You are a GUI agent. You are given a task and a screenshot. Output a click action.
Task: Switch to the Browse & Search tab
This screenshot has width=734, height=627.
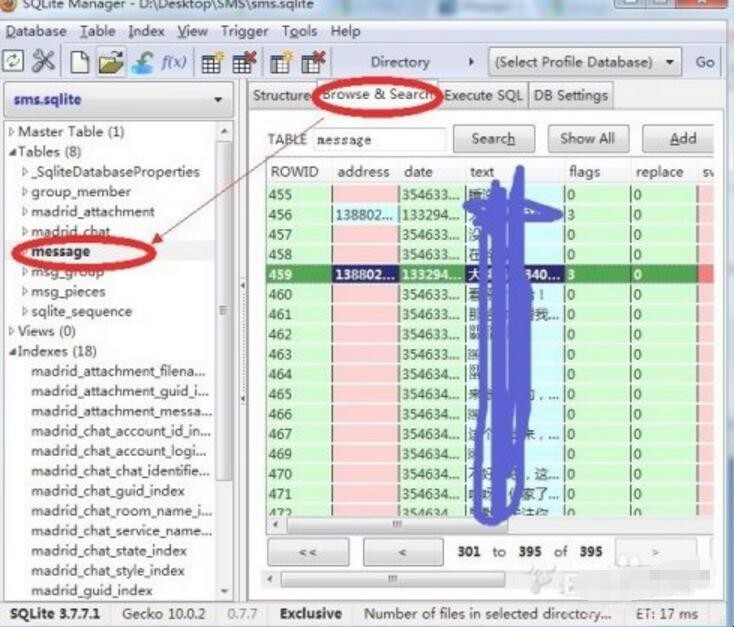377,95
